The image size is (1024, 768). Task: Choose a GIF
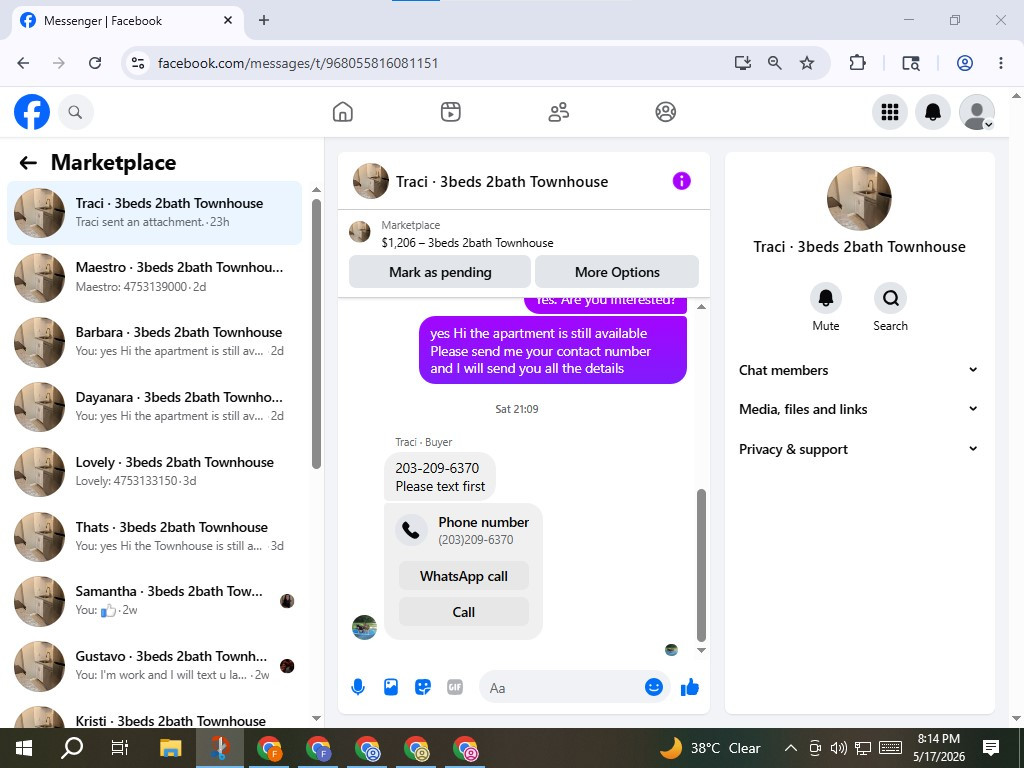(455, 687)
